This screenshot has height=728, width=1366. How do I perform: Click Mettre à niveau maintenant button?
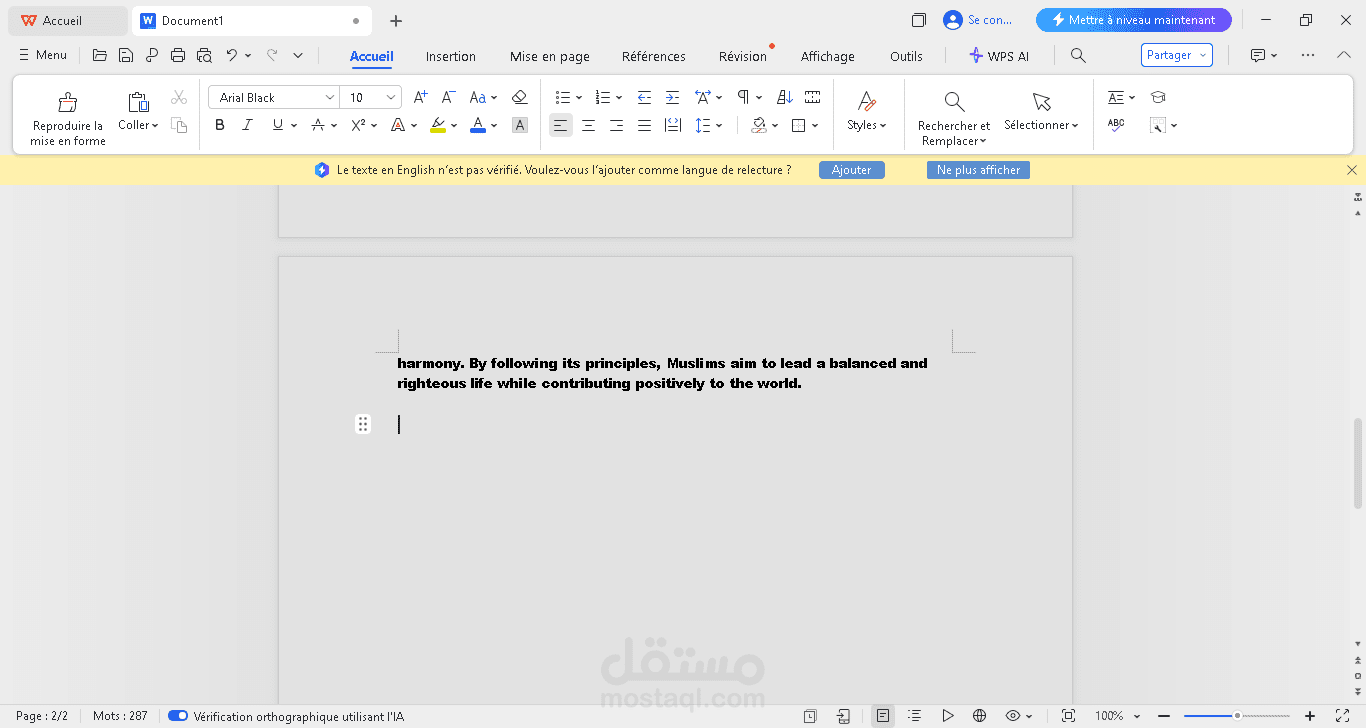click(1134, 20)
